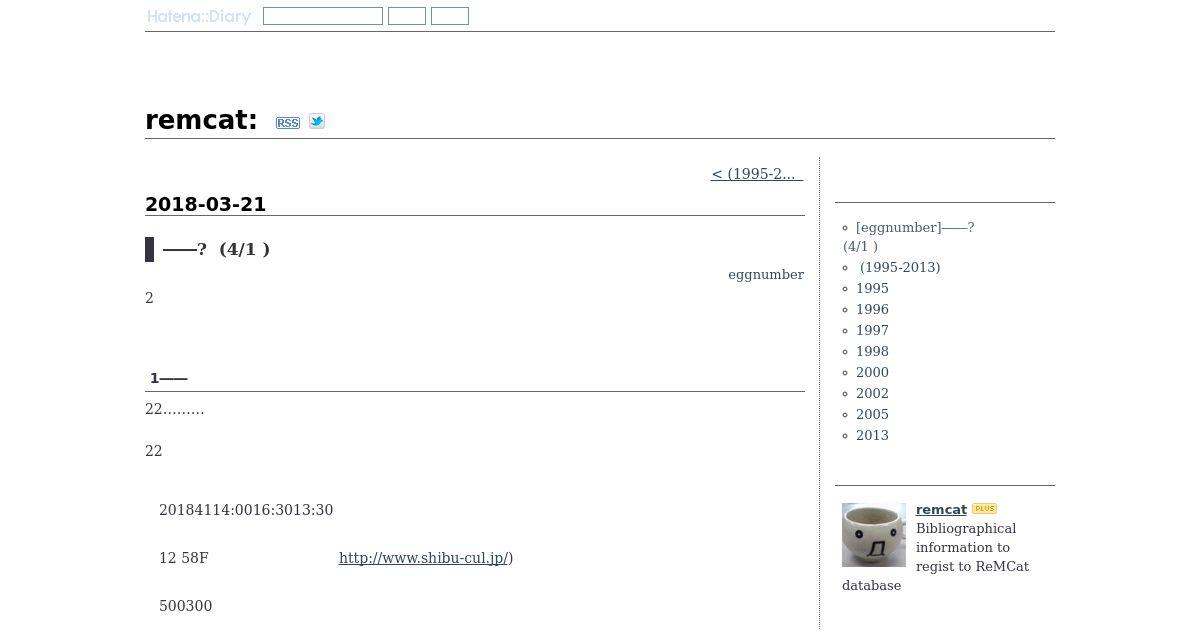Open the remcat profile name link
1200x630 pixels.
click(941, 510)
